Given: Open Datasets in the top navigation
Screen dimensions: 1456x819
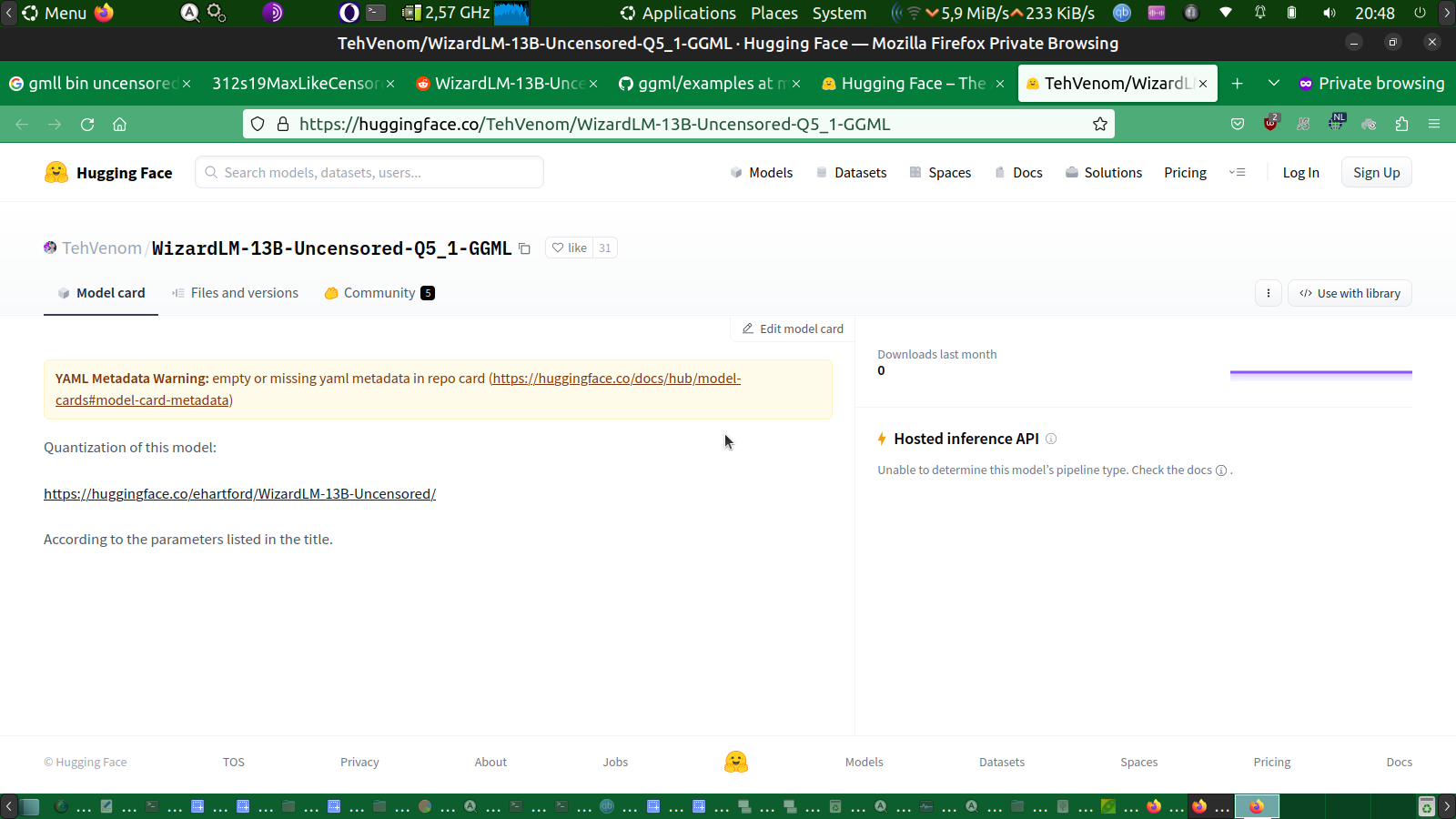Looking at the screenshot, I should pyautogui.click(x=851, y=173).
